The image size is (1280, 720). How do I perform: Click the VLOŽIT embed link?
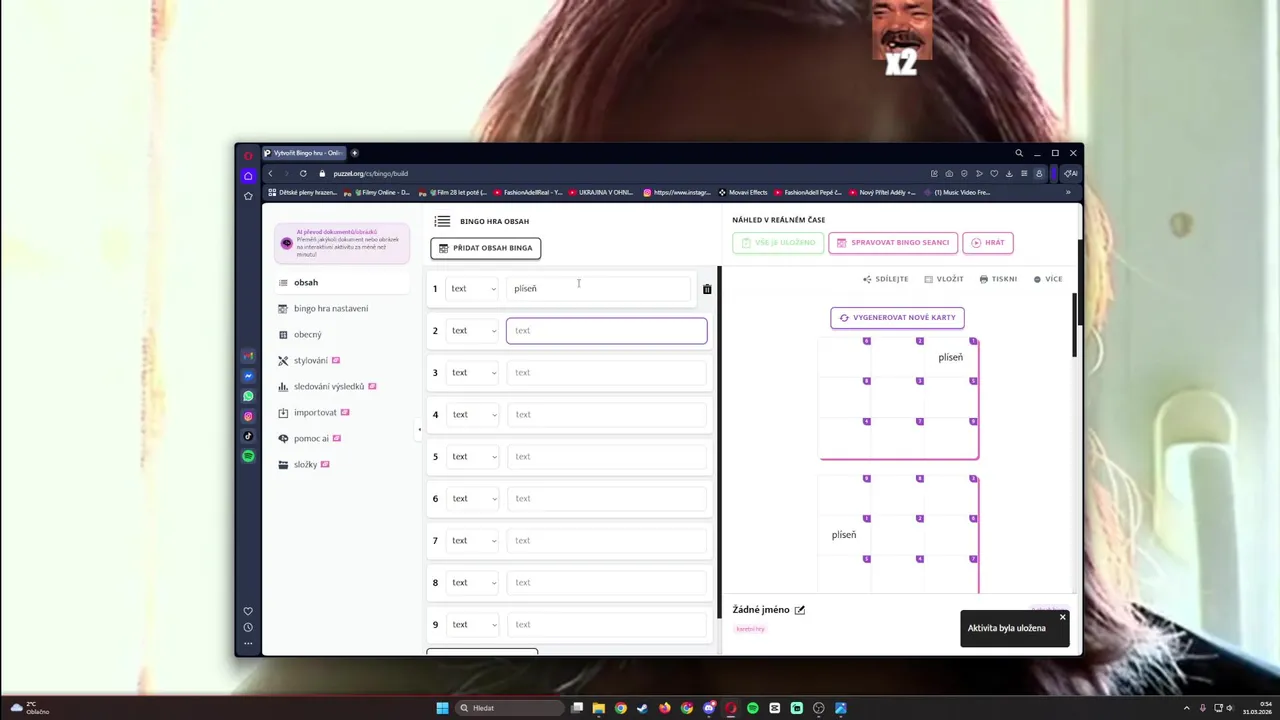click(x=944, y=279)
